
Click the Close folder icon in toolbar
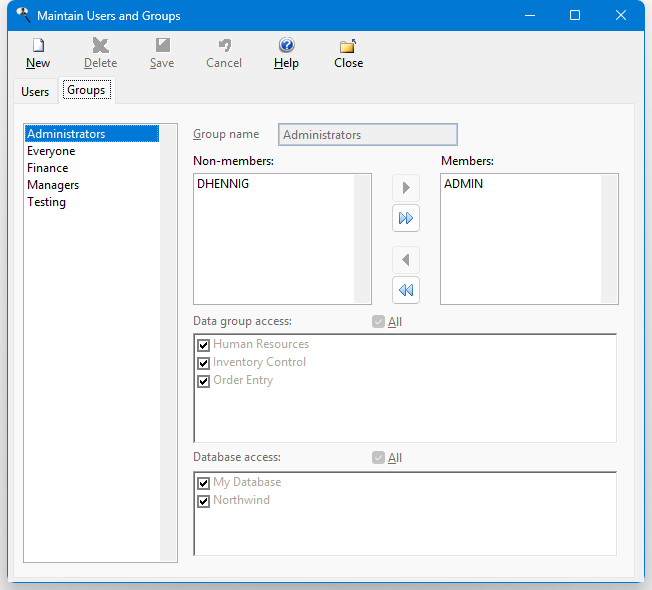click(x=348, y=45)
